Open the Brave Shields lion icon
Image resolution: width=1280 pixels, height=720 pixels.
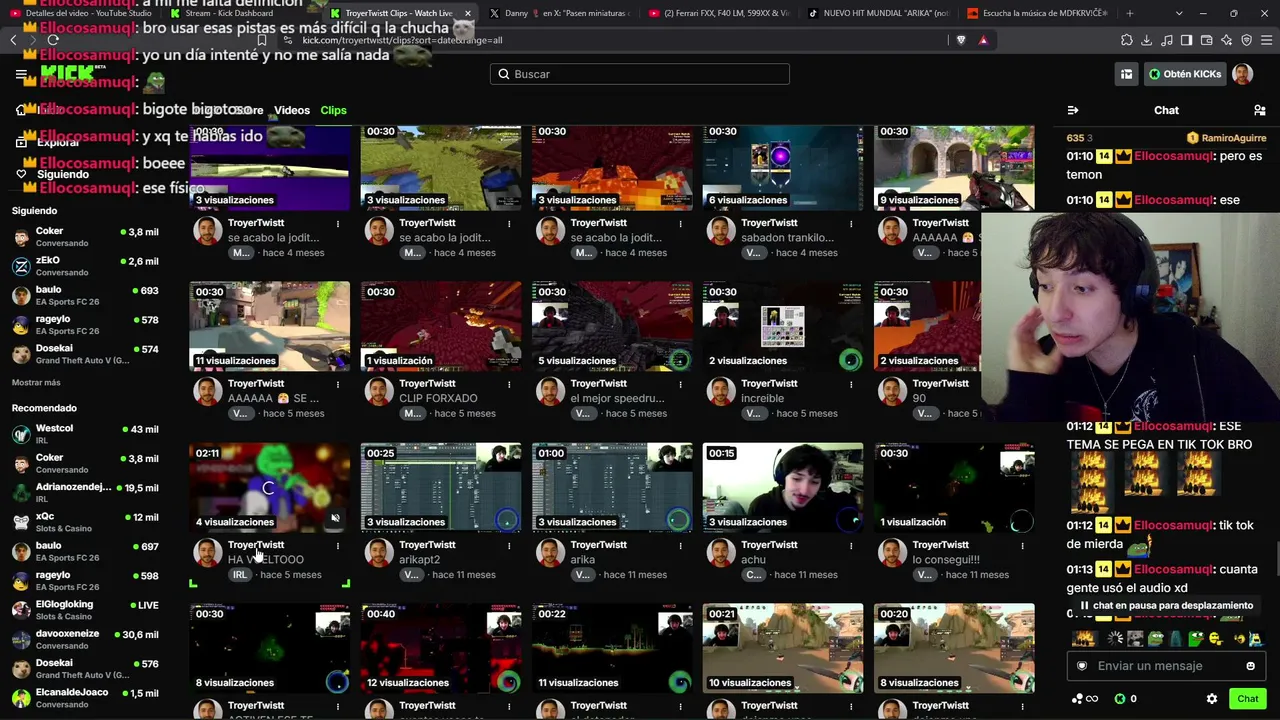coord(961,40)
